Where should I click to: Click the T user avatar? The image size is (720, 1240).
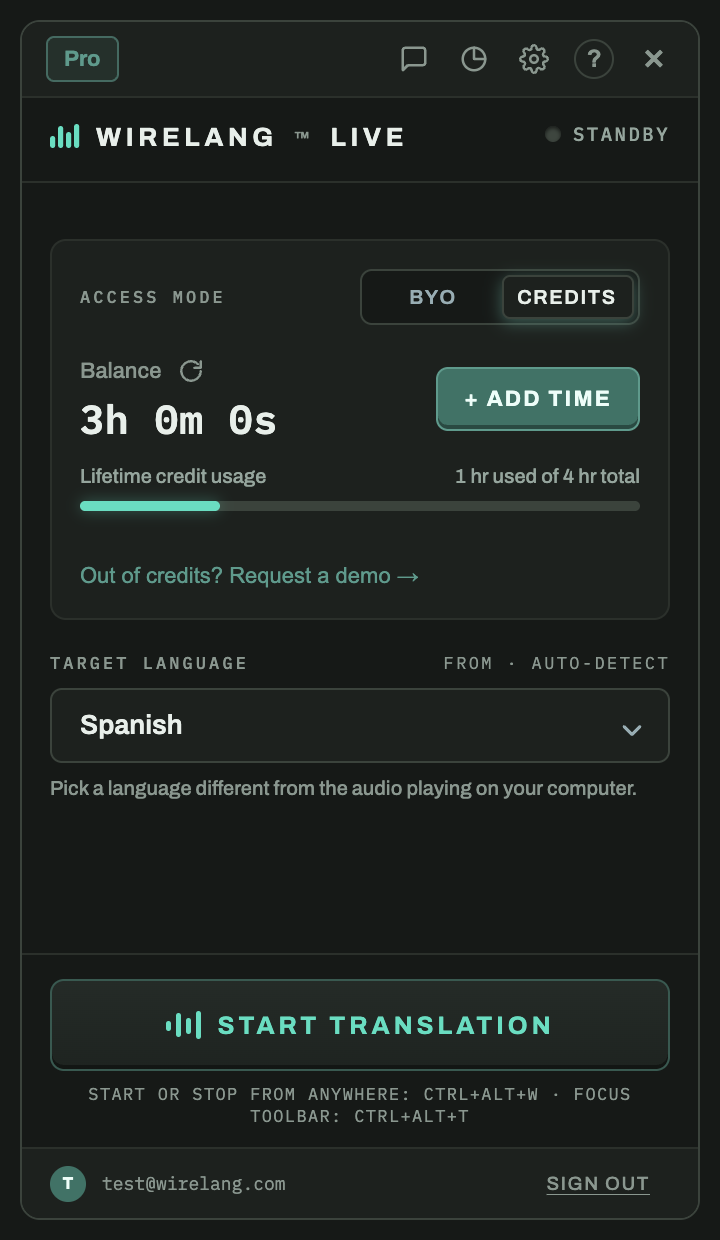[x=68, y=1184]
